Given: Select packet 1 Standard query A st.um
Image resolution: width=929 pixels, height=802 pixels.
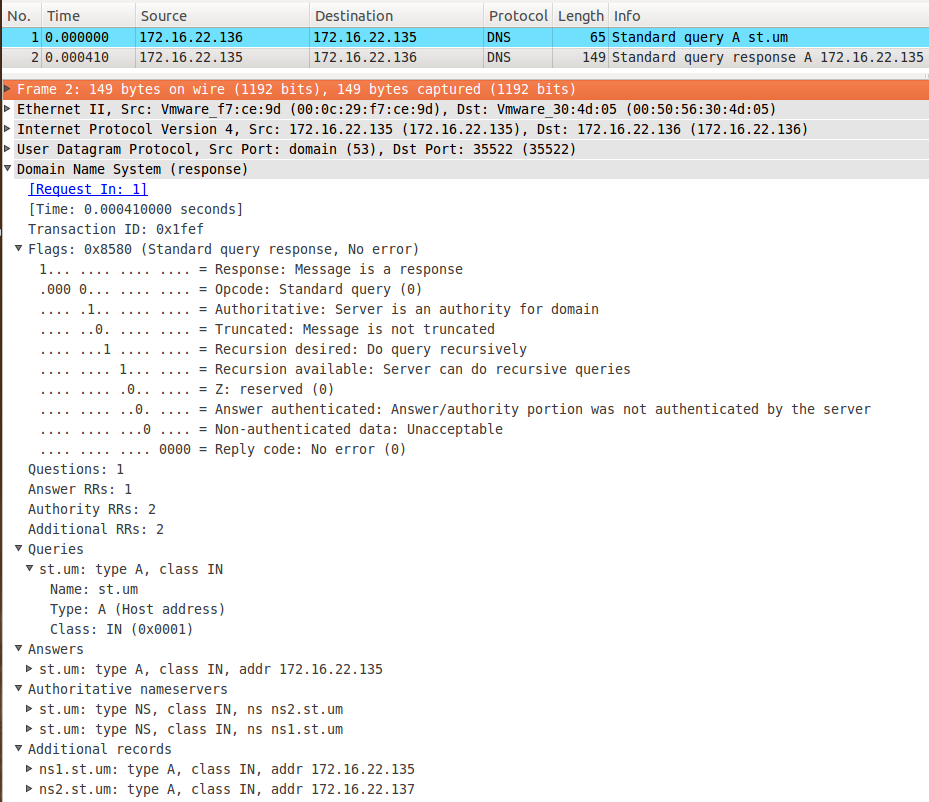Looking at the screenshot, I should 466,37.
